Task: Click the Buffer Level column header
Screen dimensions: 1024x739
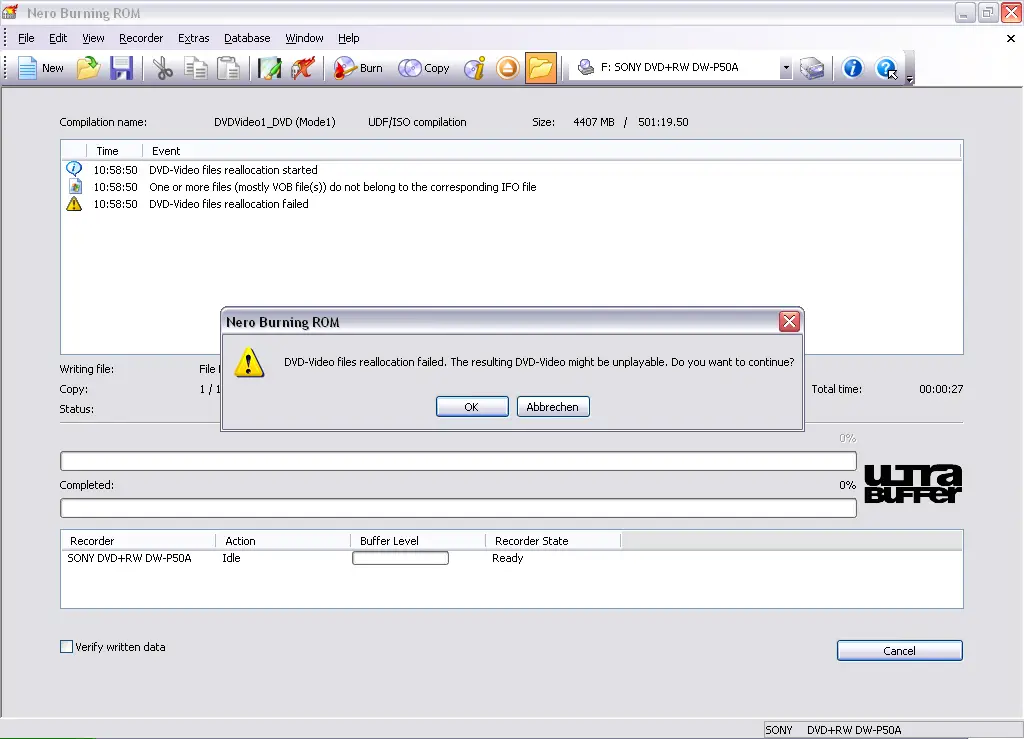Action: 419,541
